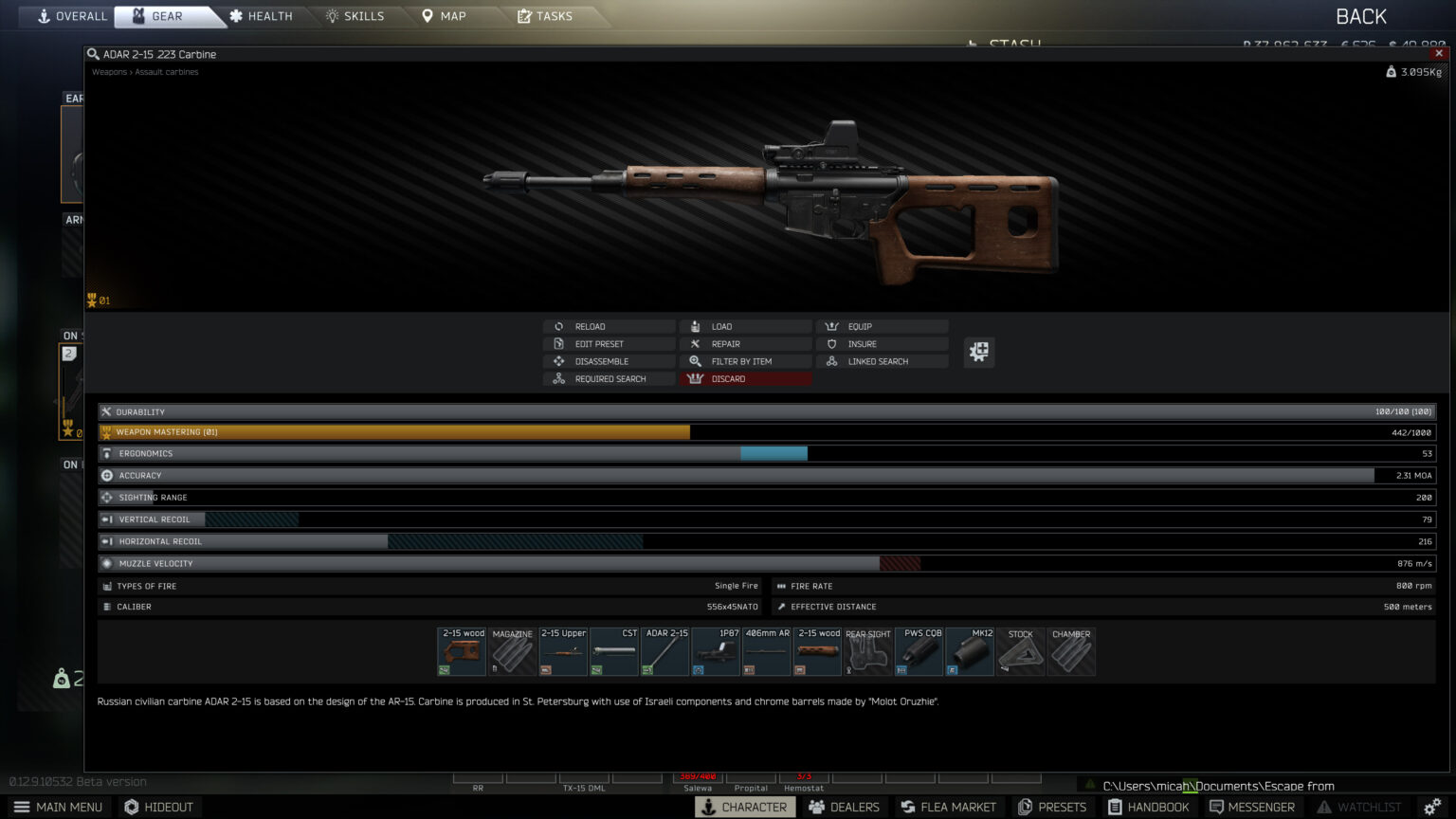Click the Horizontal Recoil stat icon
This screenshot has height=819, width=1456.
pyautogui.click(x=107, y=541)
